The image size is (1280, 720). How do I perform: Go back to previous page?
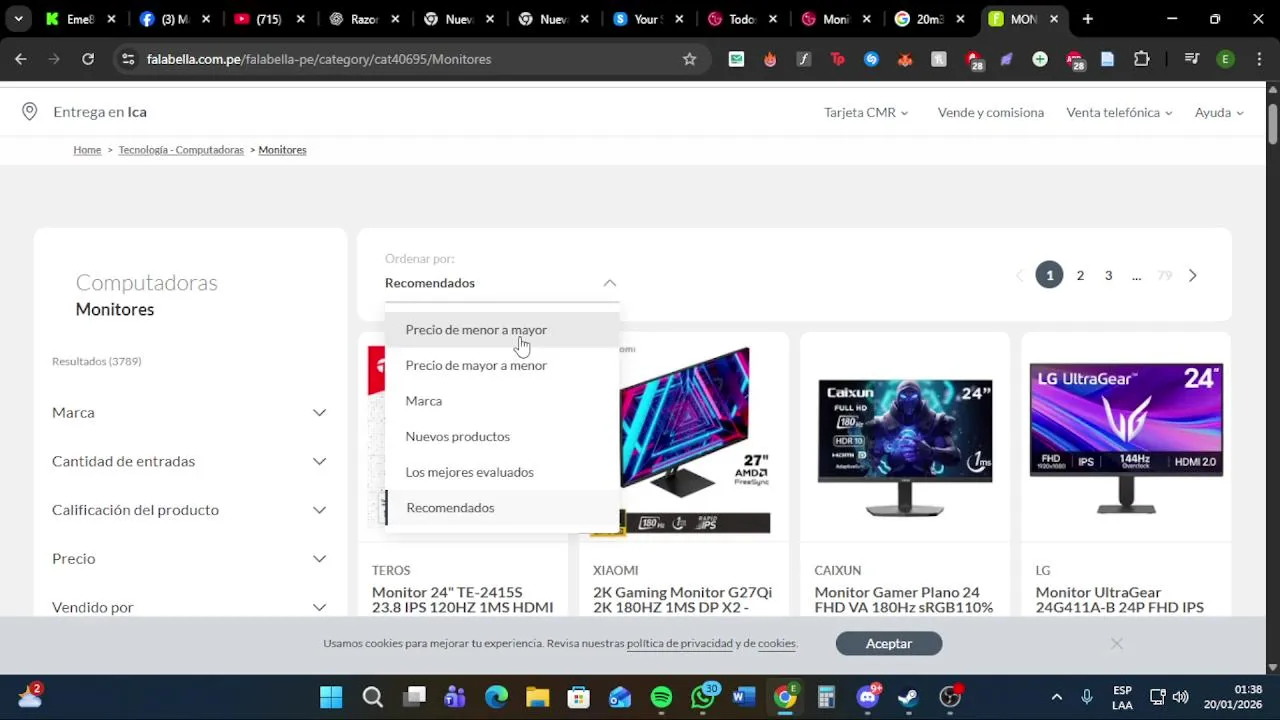[21, 59]
